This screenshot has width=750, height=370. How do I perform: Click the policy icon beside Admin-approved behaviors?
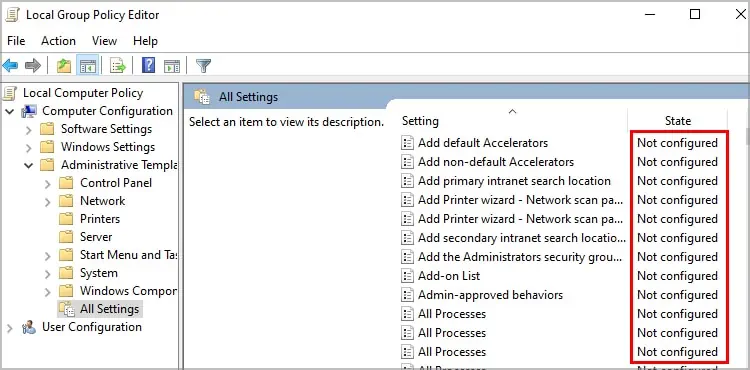407,295
